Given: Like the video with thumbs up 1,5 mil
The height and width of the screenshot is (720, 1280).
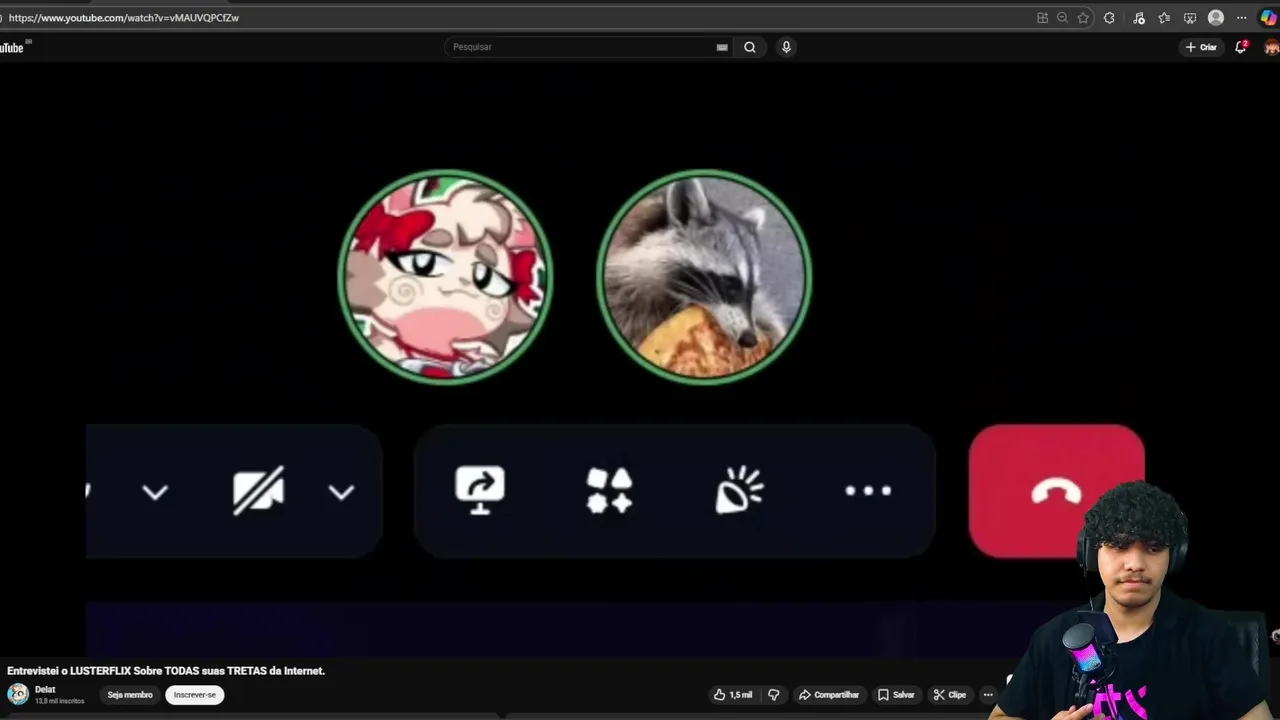Looking at the screenshot, I should coord(733,695).
